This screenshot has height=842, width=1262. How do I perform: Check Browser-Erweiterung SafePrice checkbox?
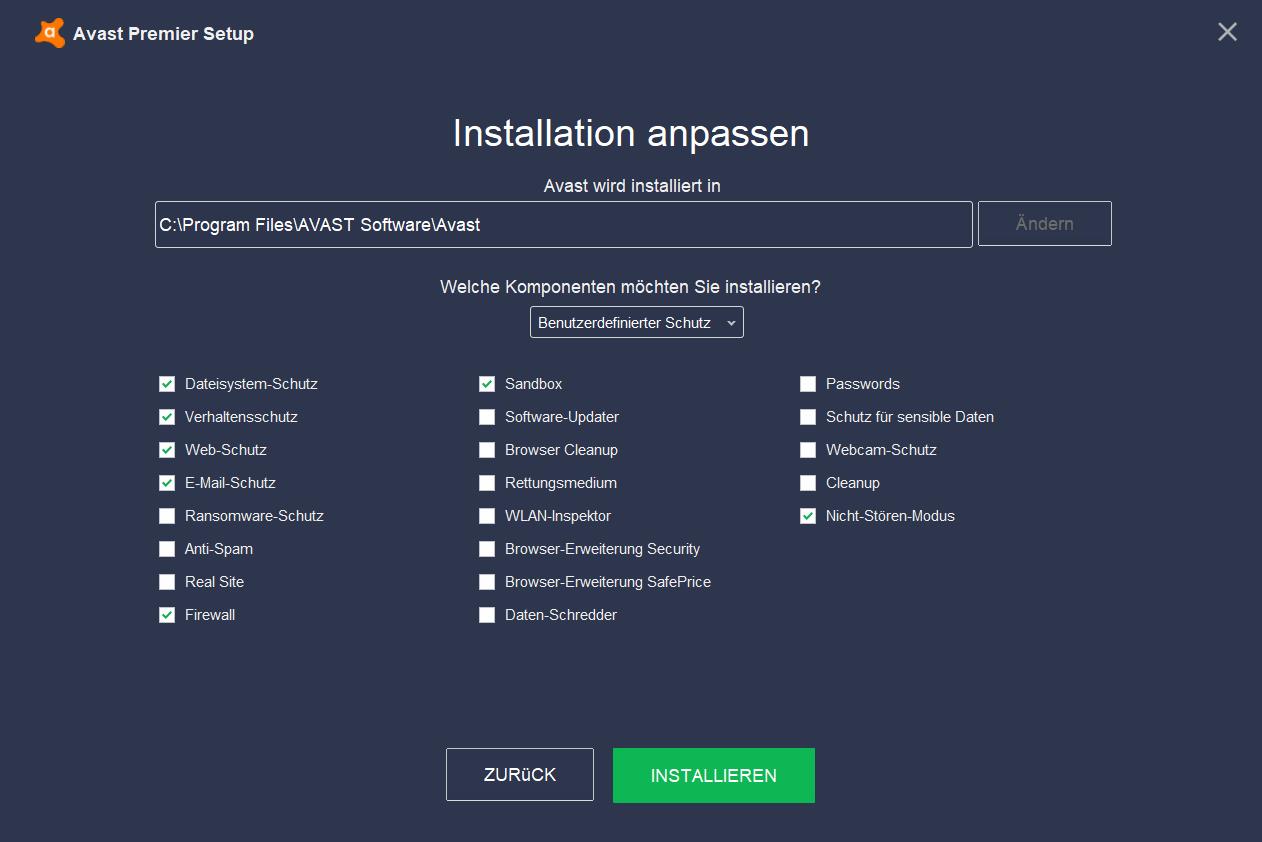[487, 582]
